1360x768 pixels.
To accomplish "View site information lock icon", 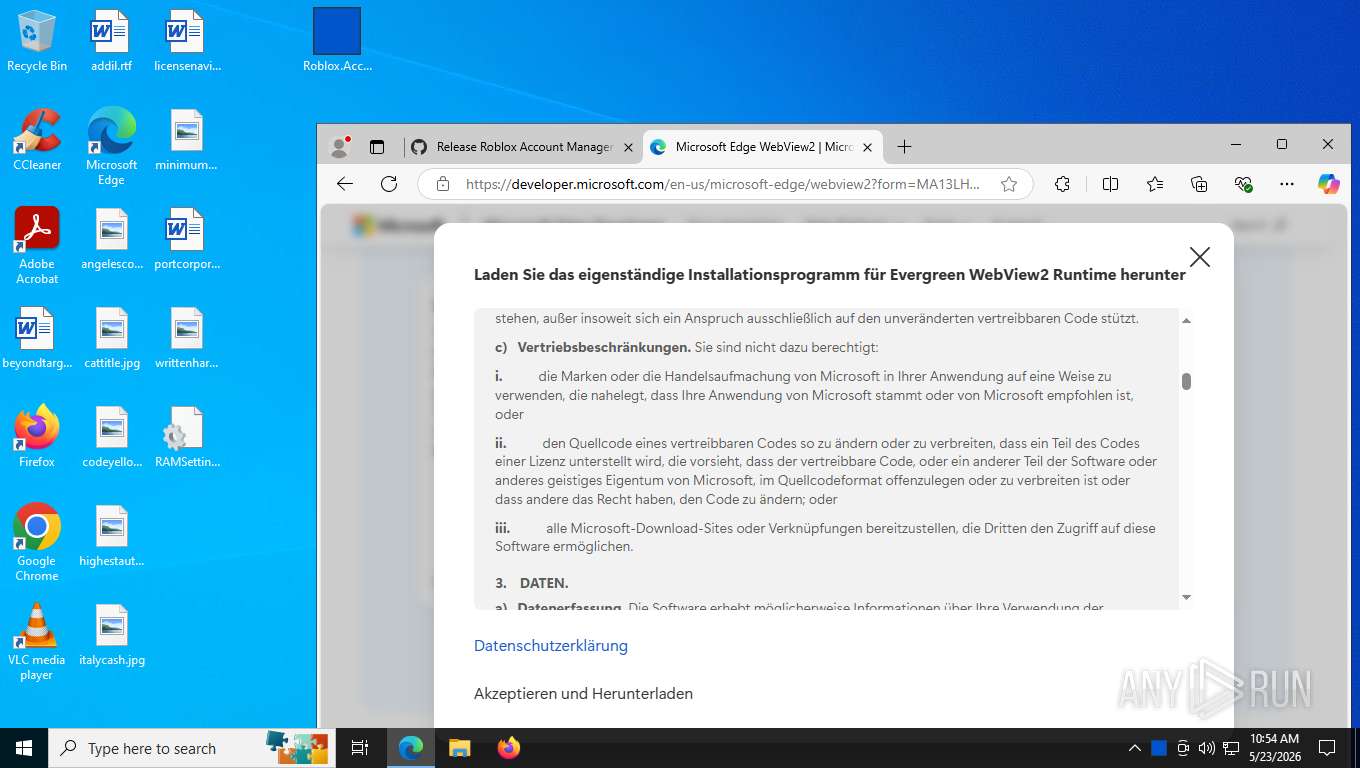I will pos(442,184).
